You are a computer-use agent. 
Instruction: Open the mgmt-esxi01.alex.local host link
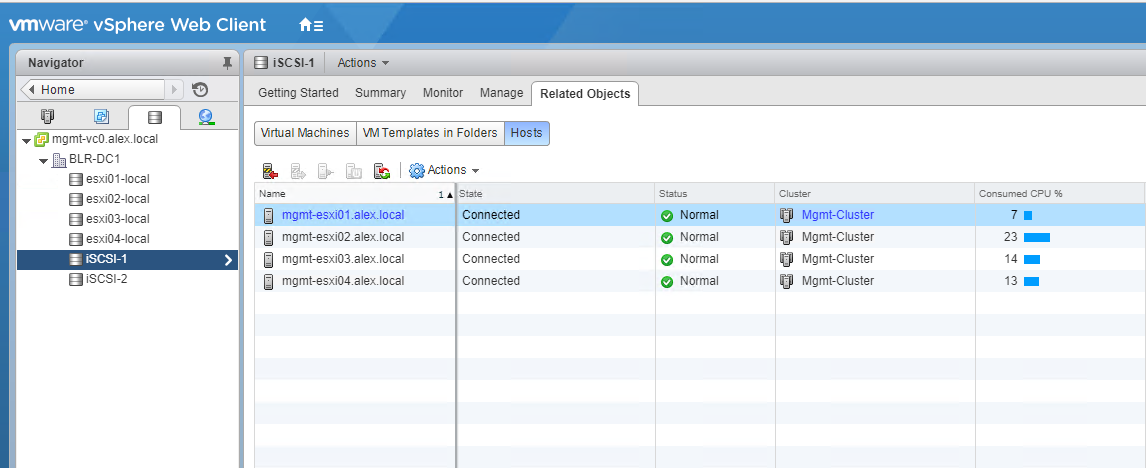pos(343,215)
